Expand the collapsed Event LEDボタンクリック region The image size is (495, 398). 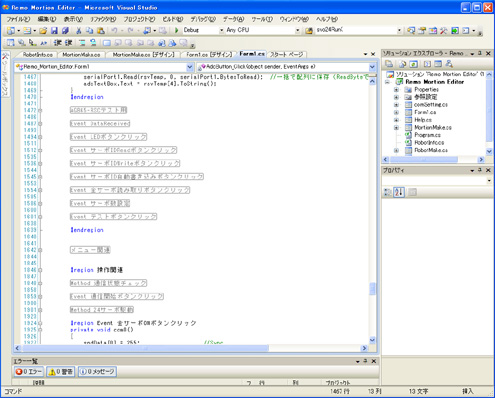coord(40,137)
